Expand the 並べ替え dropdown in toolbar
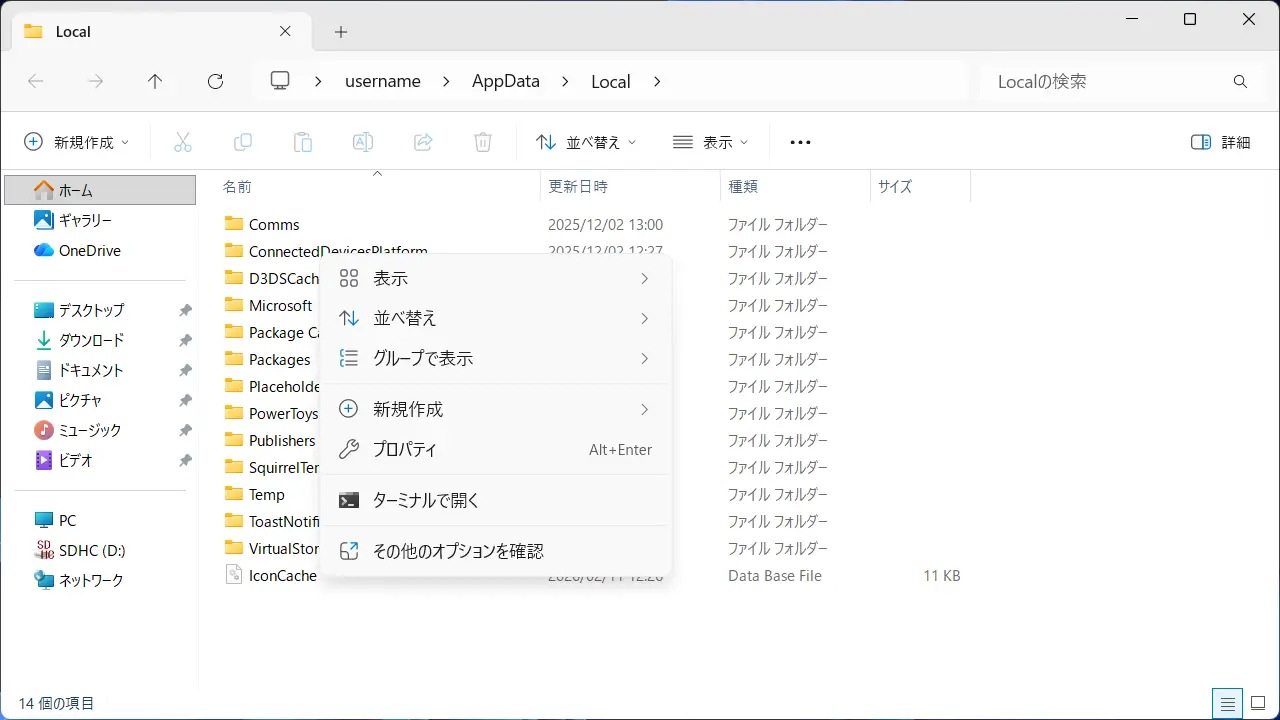The image size is (1280, 720). tap(586, 142)
